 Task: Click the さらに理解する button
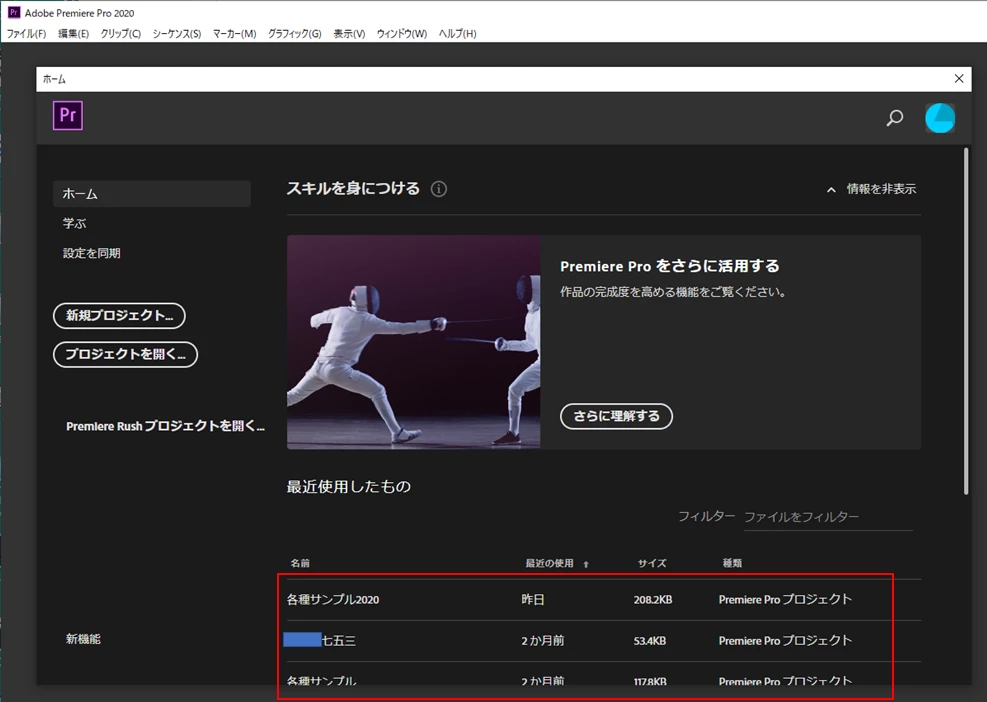[616, 416]
